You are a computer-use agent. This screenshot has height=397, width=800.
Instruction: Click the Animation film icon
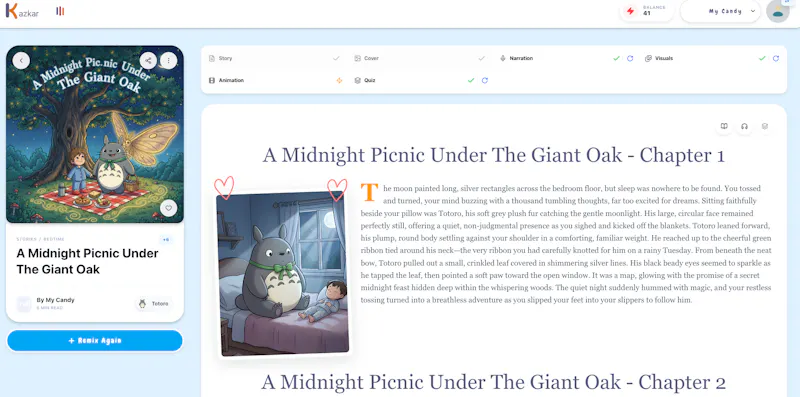pos(212,80)
